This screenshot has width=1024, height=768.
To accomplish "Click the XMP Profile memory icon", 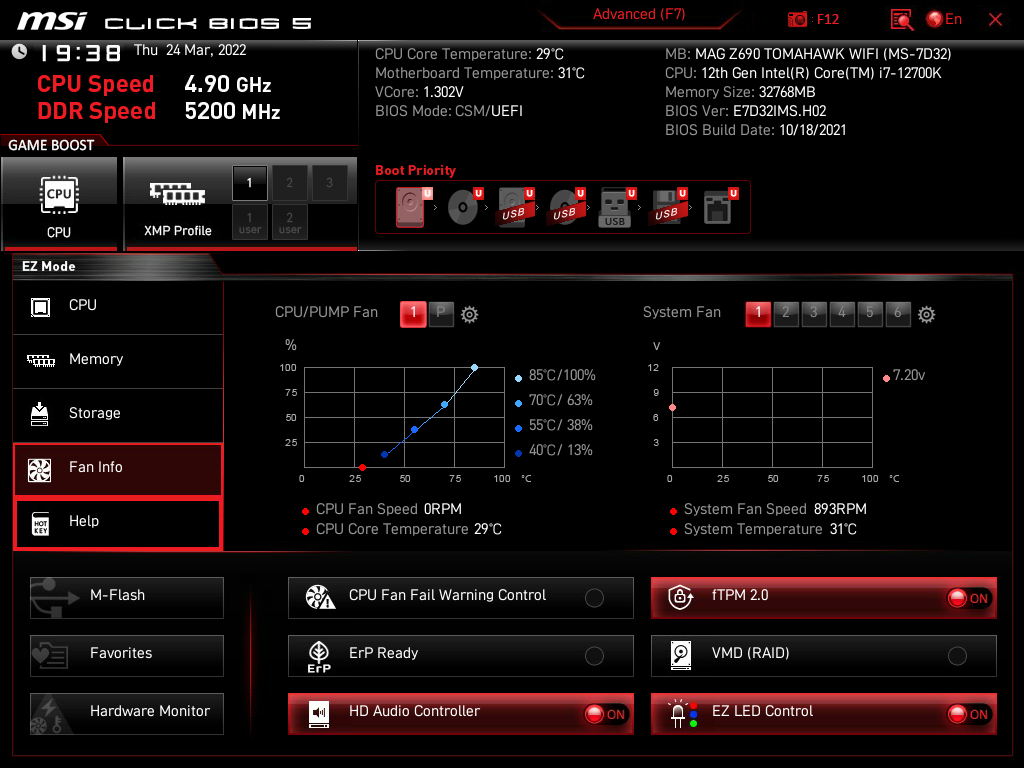I will (x=177, y=194).
